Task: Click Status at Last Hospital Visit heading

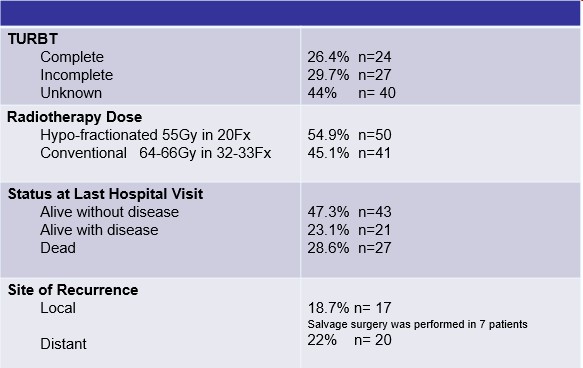Action: (x=105, y=194)
